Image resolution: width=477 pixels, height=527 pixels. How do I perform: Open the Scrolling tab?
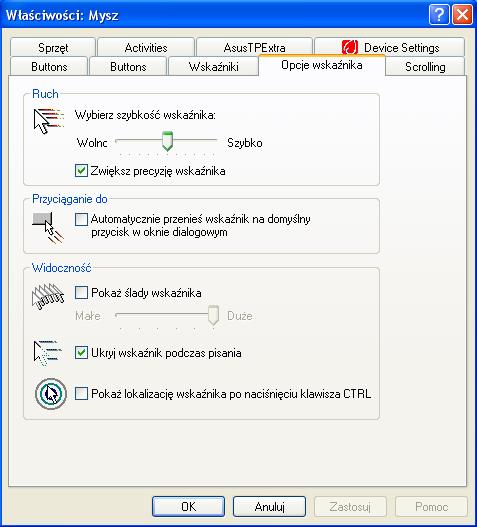tap(425, 67)
